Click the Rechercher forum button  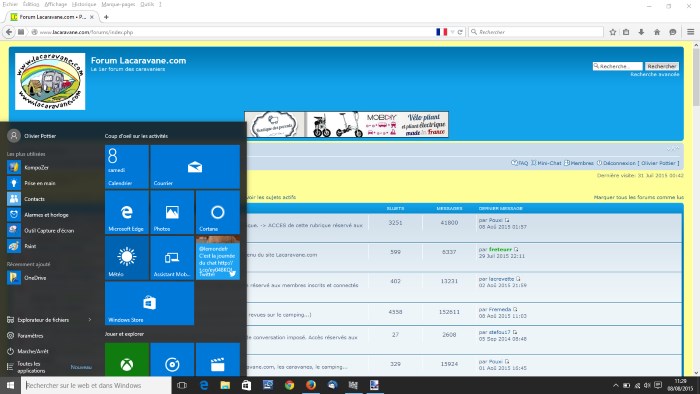pos(662,66)
